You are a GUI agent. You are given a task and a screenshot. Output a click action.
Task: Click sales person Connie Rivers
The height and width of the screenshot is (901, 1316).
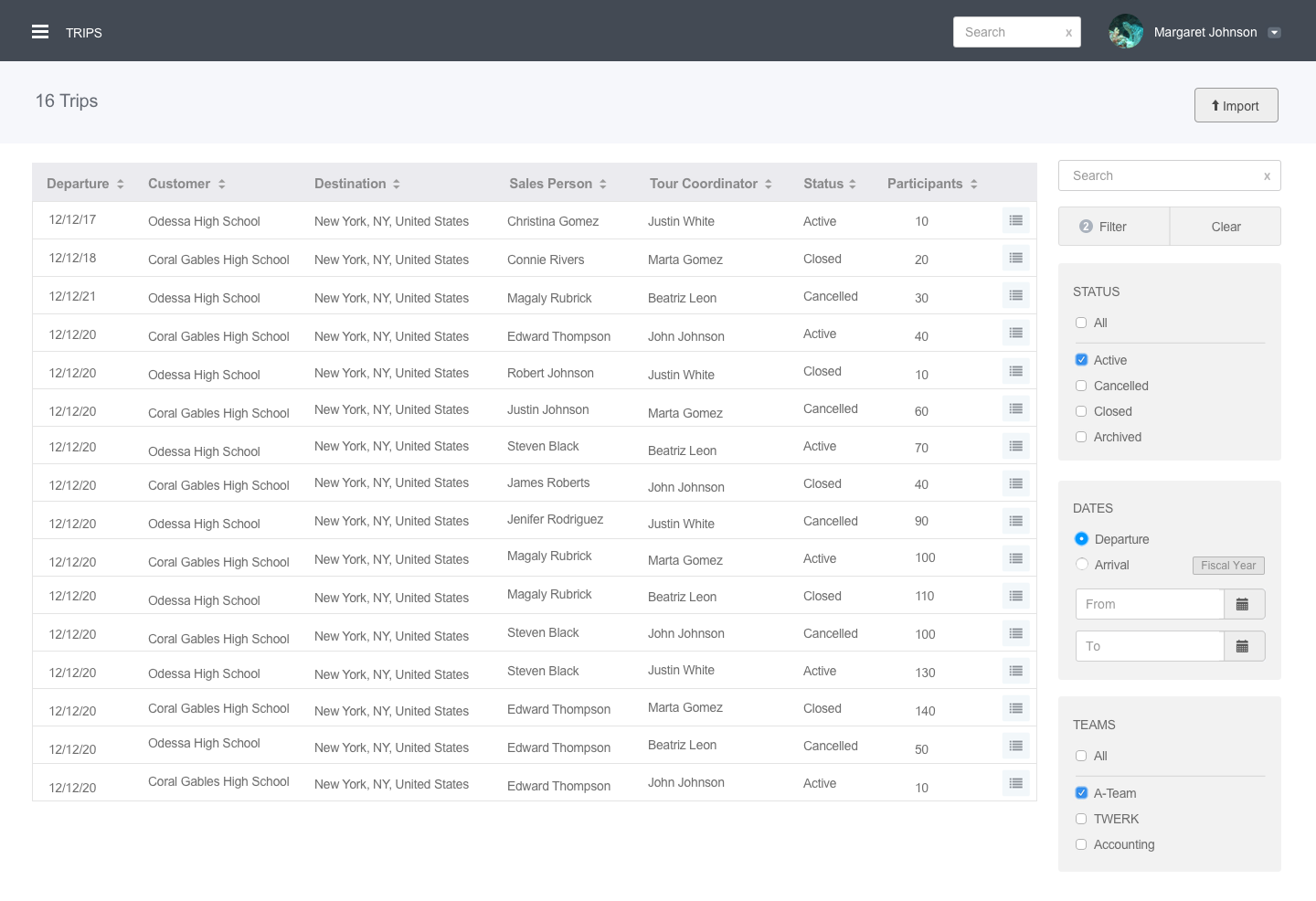point(546,260)
